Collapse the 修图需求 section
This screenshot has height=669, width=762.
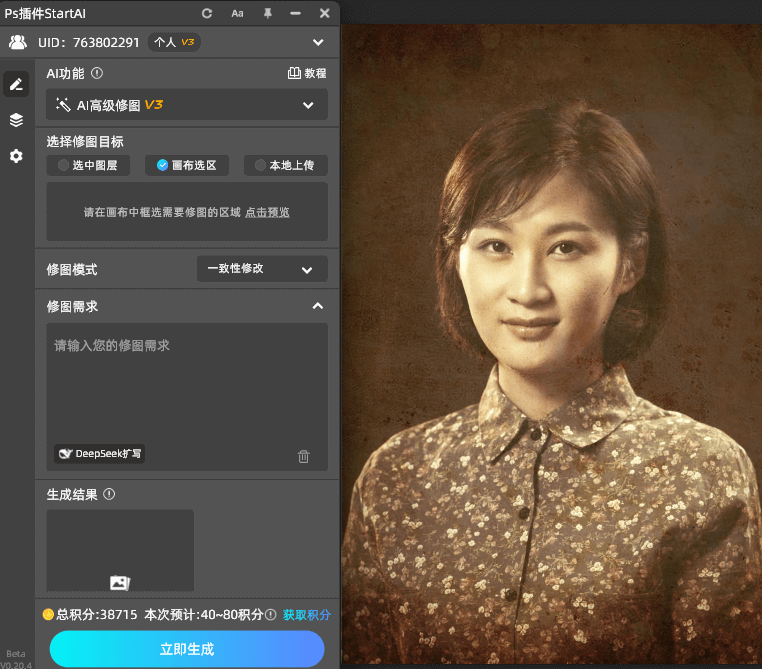(318, 306)
